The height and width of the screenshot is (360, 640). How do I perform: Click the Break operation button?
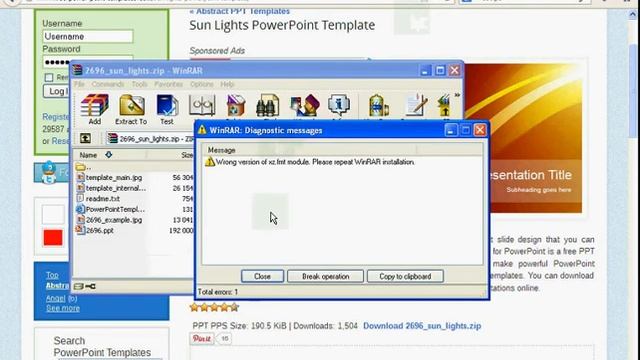click(x=325, y=276)
